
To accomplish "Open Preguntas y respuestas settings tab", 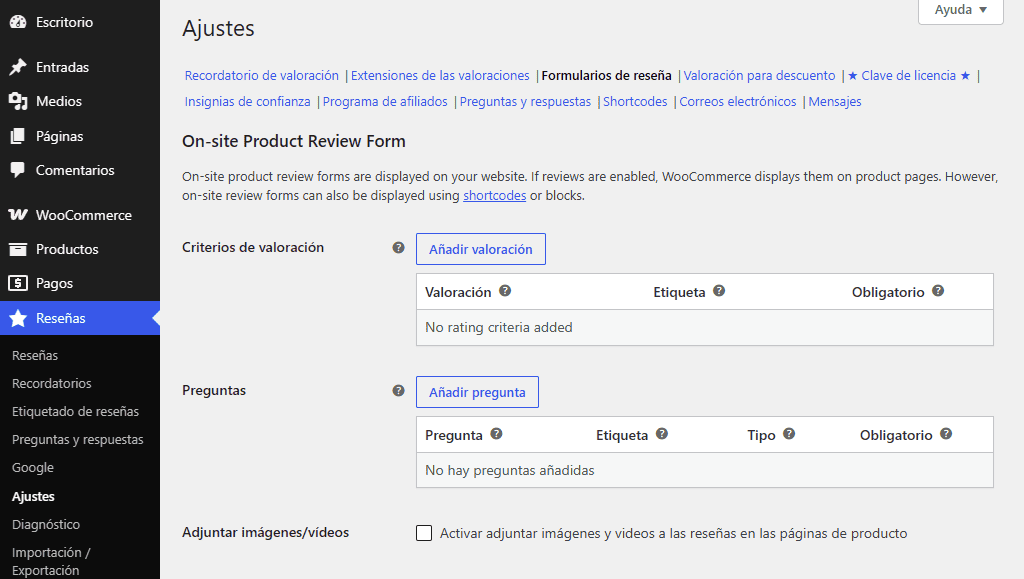I will 525,102.
